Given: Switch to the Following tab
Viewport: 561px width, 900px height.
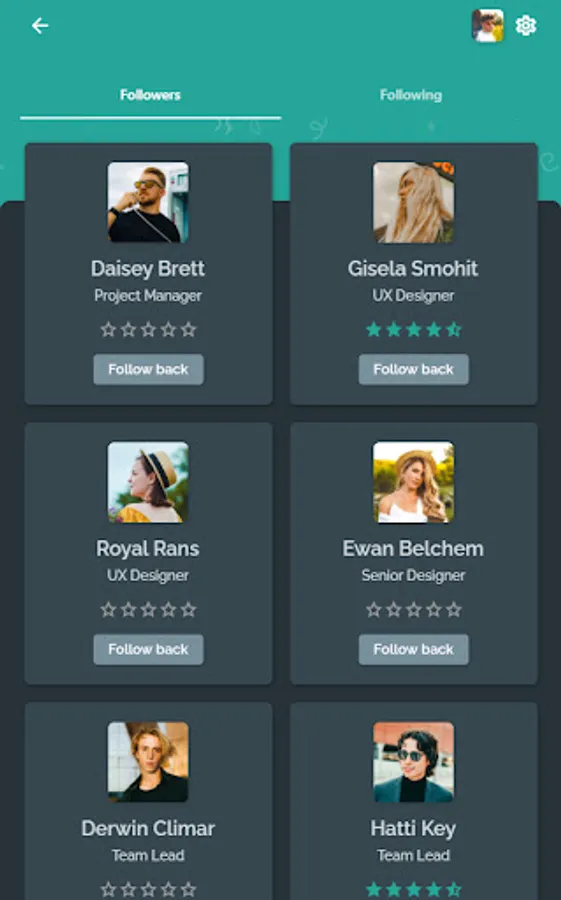Looking at the screenshot, I should [x=411, y=95].
